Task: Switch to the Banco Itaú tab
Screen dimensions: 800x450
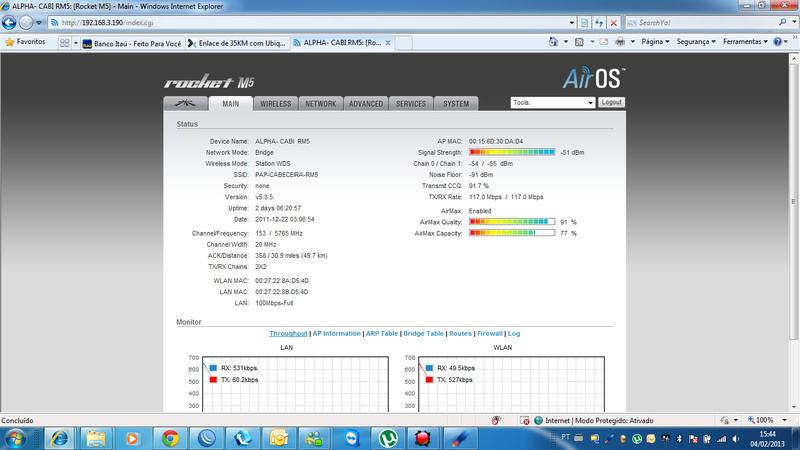Action: pos(132,43)
